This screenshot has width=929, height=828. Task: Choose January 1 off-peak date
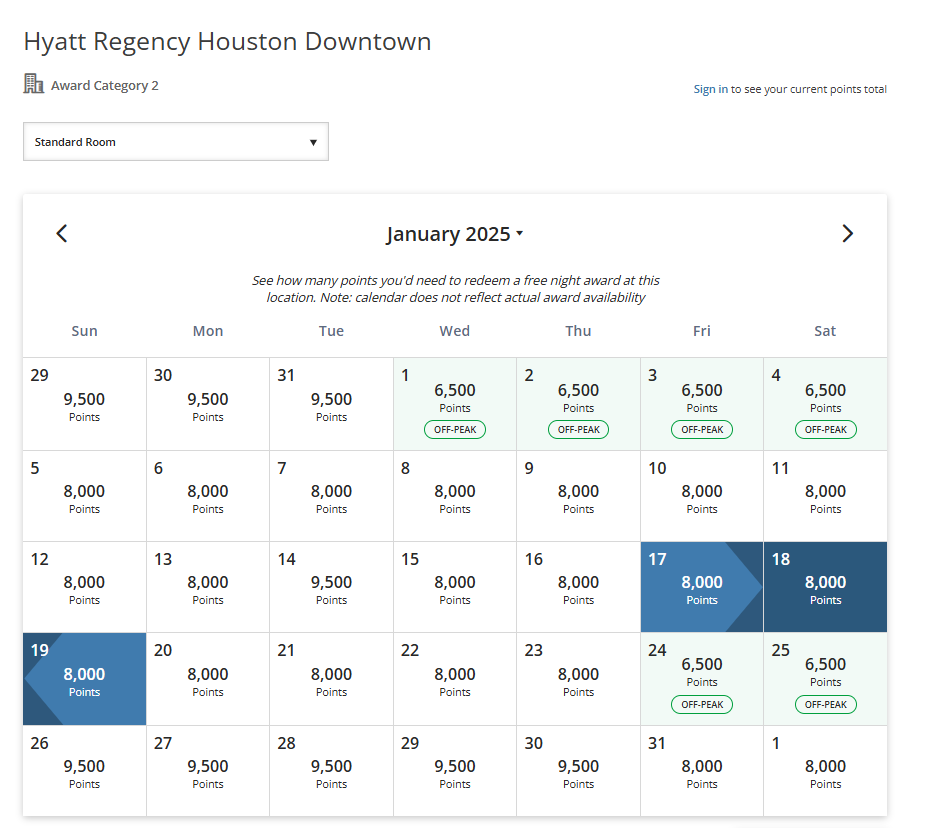point(455,404)
